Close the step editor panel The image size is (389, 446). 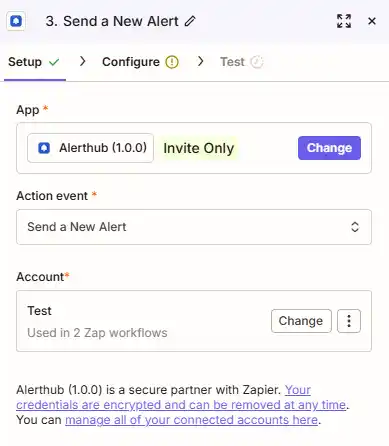[x=372, y=21]
